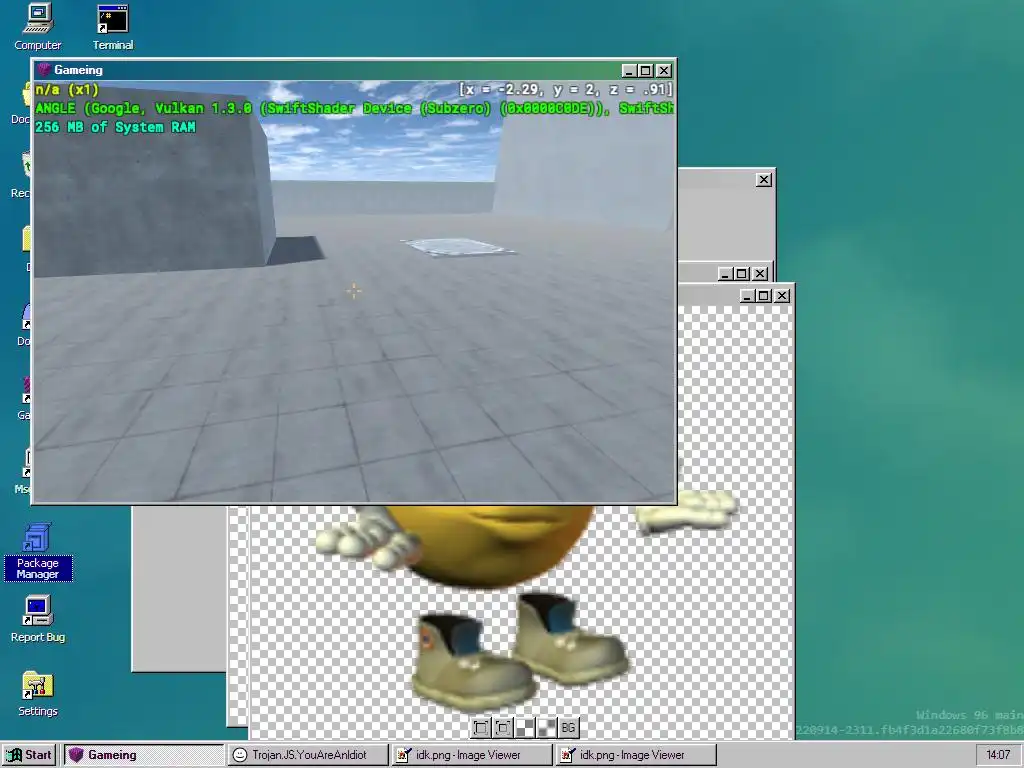Screen dimensions: 1024x768
Task: Switch to Trojan.JS.YouAreAnIdiot in the taskbar
Action: coord(308,755)
